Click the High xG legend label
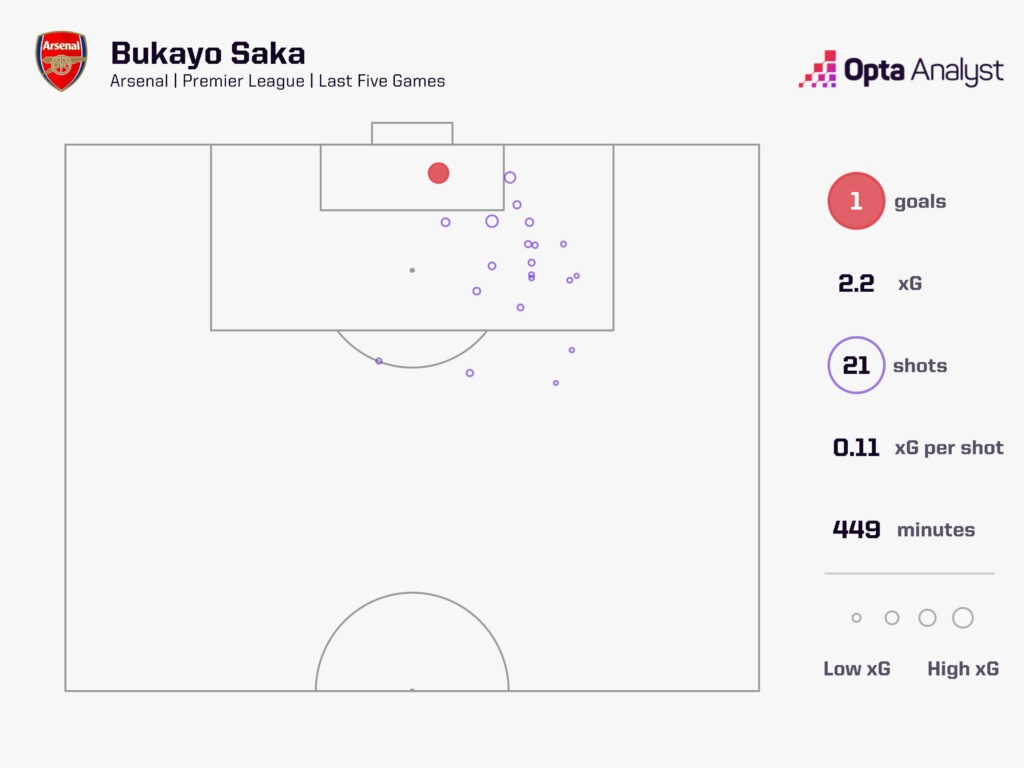Viewport: 1024px width, 768px height. (963, 669)
